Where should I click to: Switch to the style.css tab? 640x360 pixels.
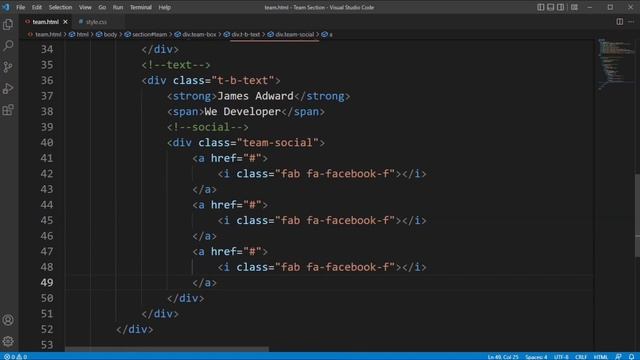[x=96, y=22]
